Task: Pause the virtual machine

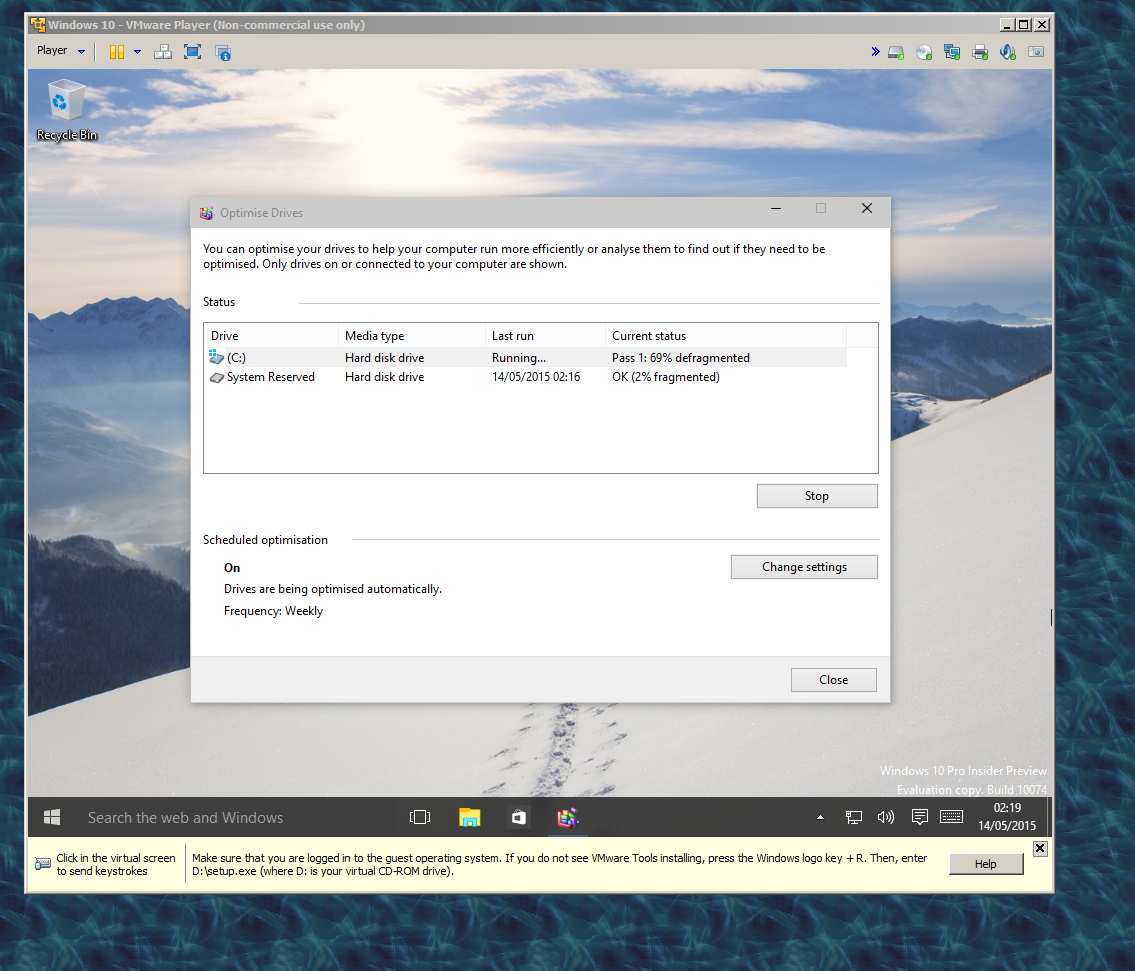Action: point(117,51)
